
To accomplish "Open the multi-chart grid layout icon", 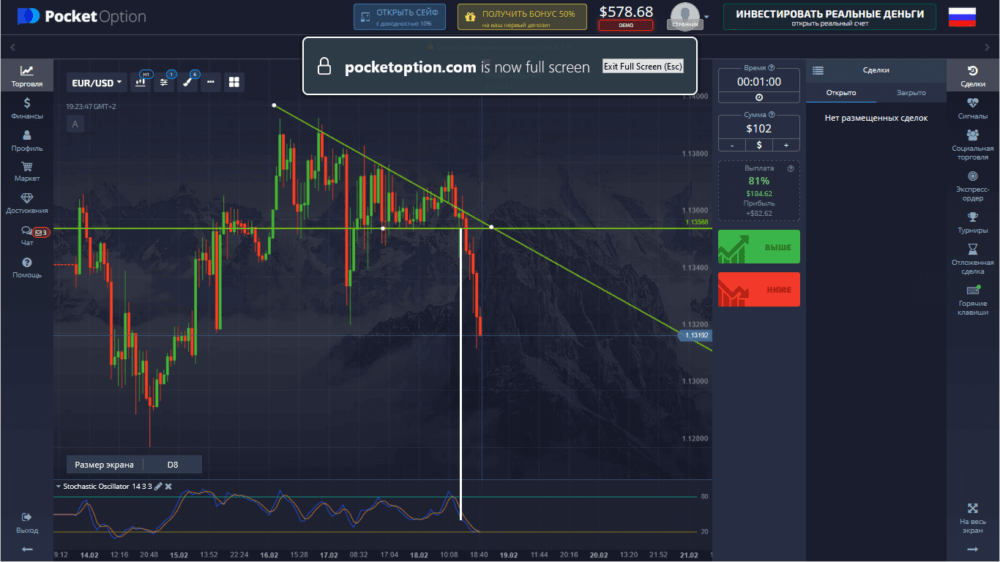I will (234, 82).
